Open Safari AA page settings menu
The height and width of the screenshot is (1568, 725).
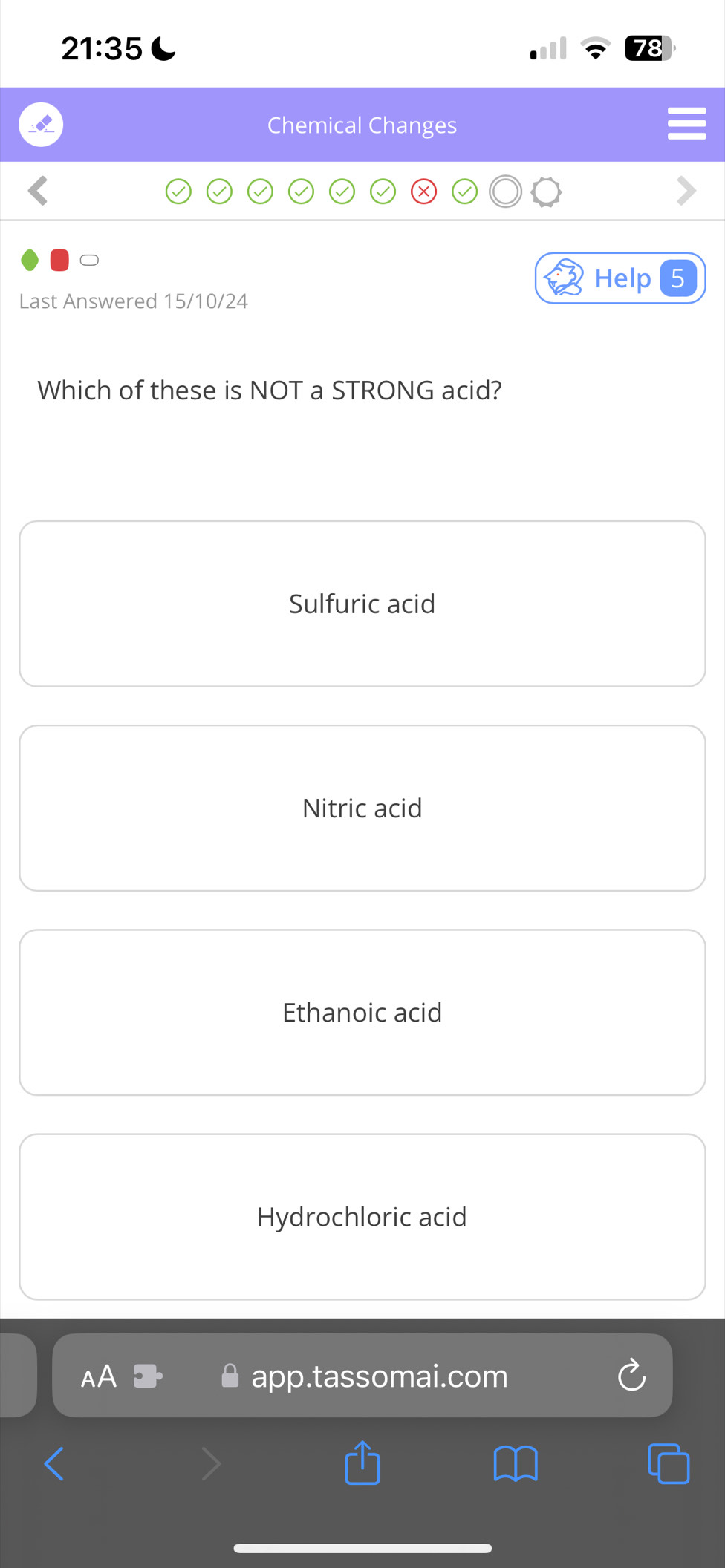click(99, 1376)
